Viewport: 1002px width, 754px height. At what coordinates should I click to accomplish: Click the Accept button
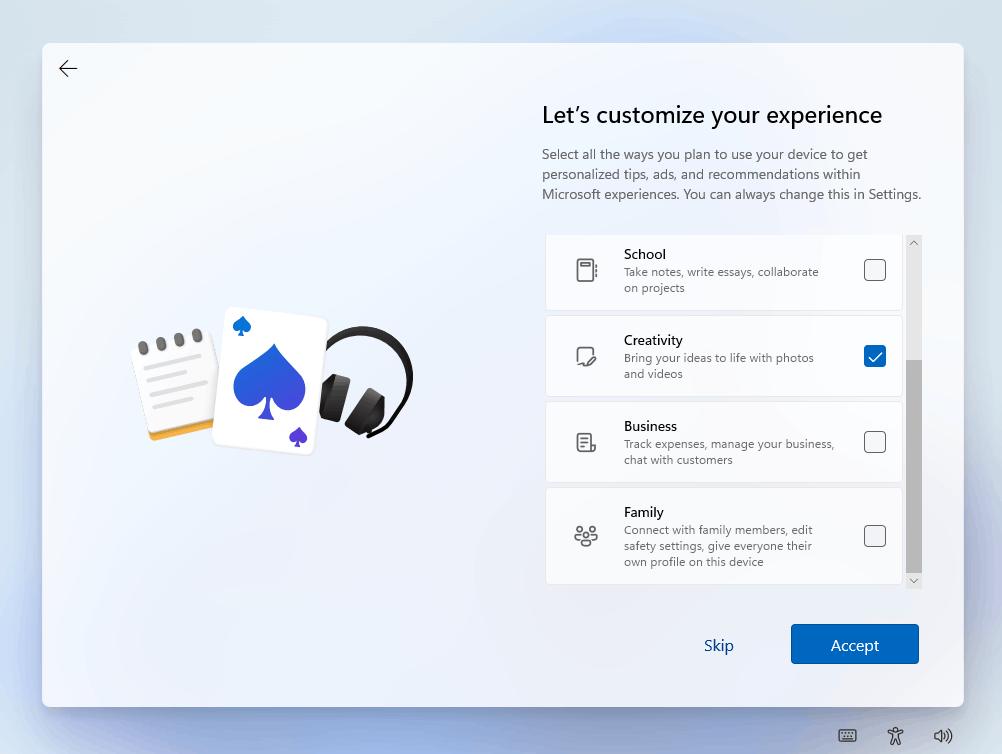pos(854,644)
